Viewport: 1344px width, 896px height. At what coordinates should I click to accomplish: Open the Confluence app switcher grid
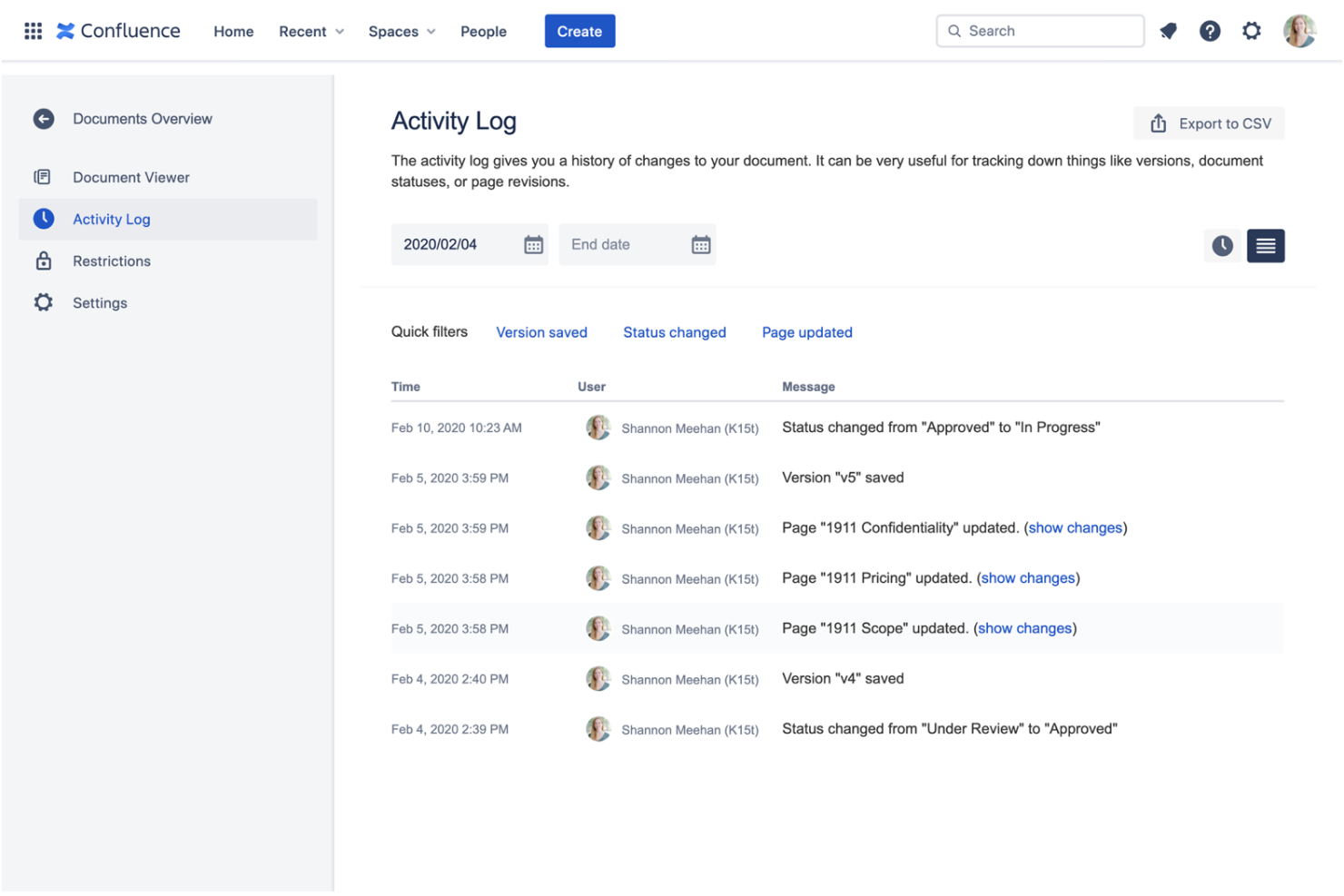[x=33, y=30]
